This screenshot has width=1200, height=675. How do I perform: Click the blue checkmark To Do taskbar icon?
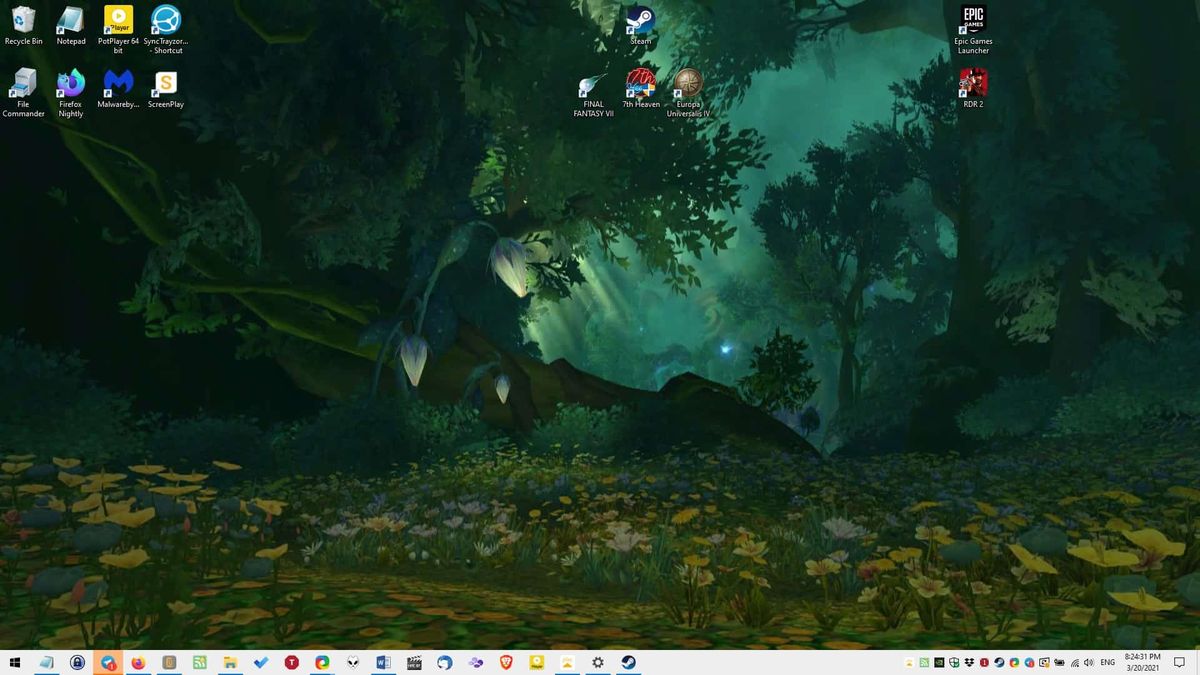[261, 662]
